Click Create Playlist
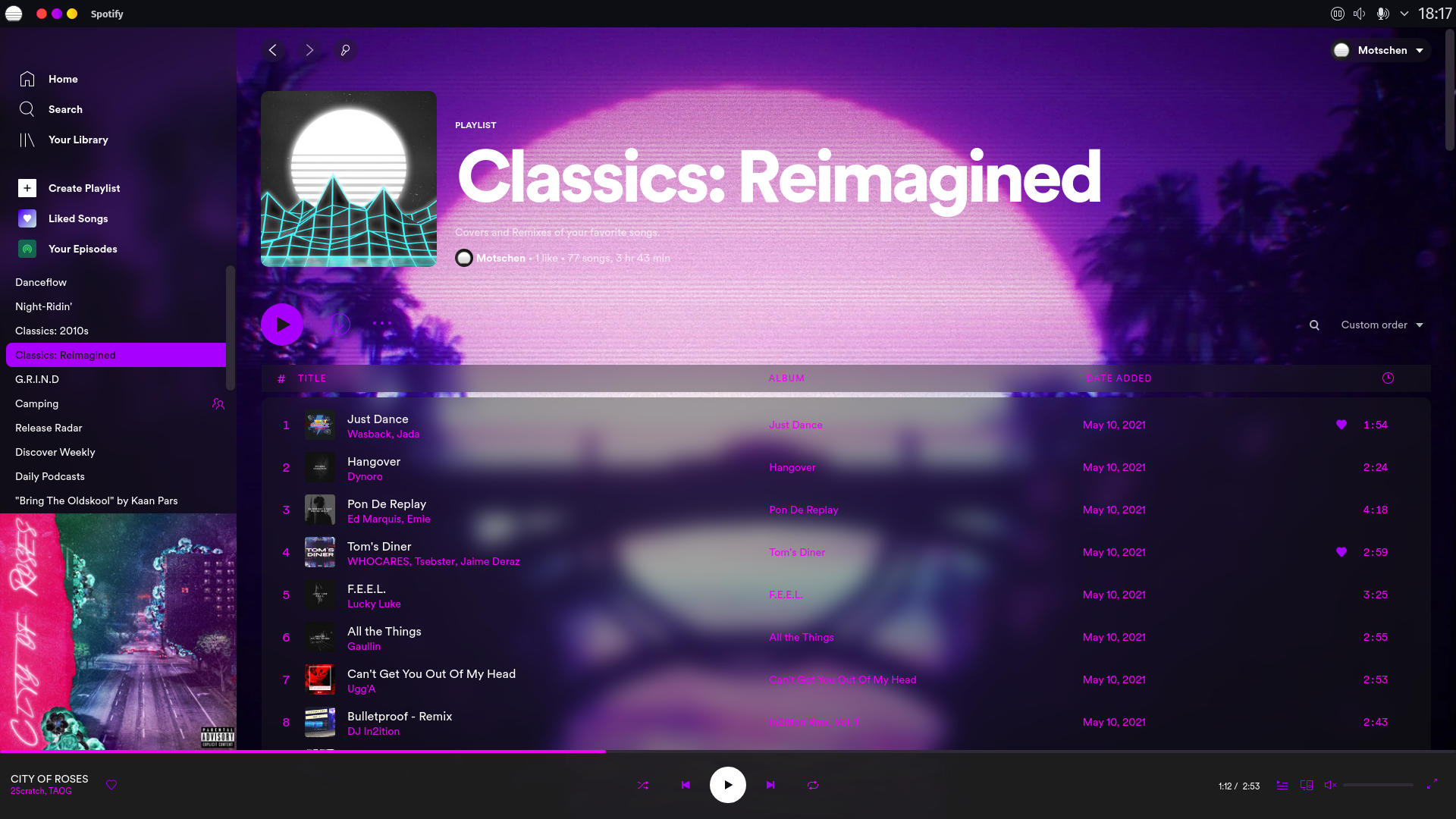The height and width of the screenshot is (819, 1456). 84,188
